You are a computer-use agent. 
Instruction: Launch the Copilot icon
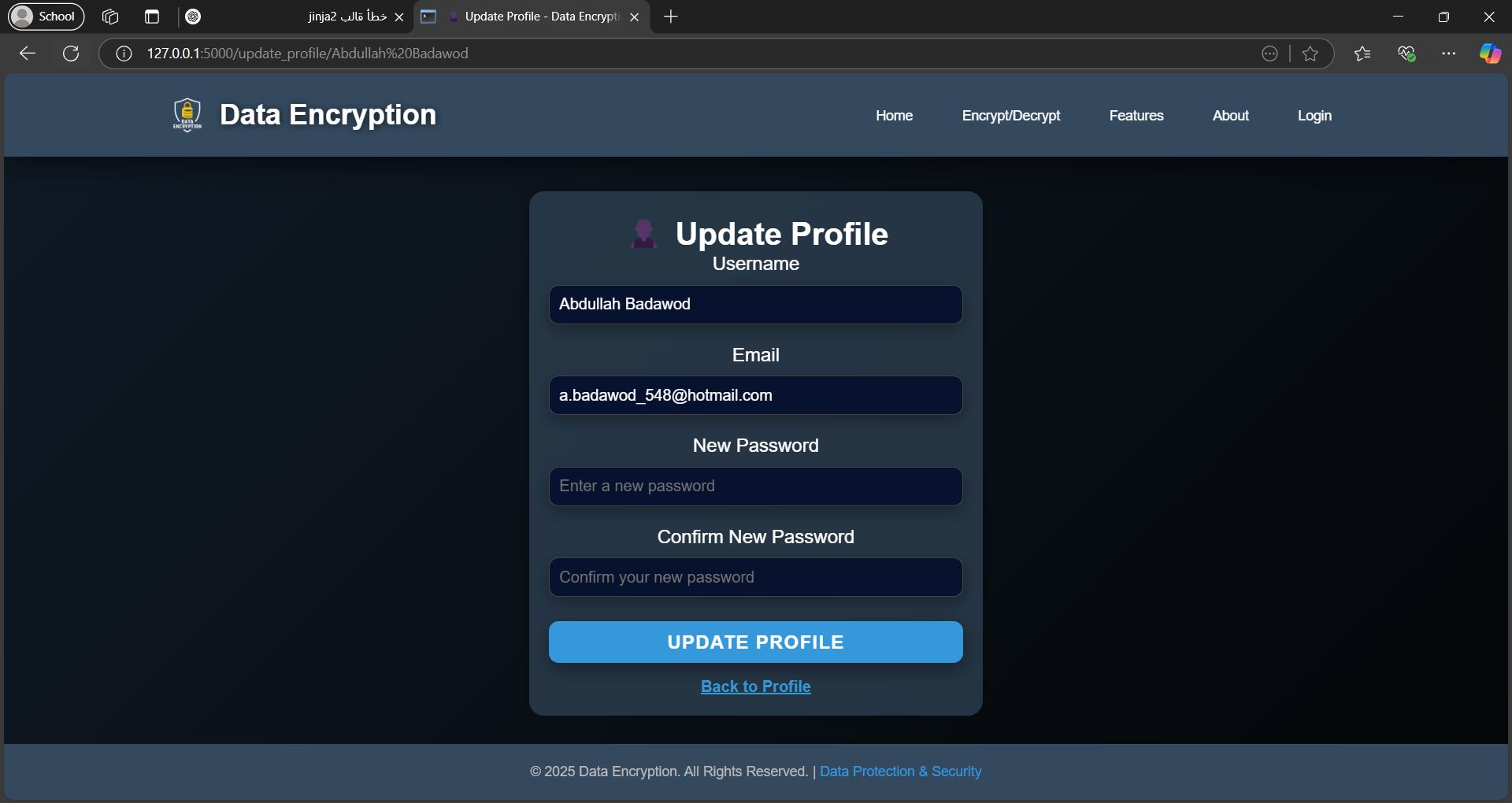tap(1490, 54)
